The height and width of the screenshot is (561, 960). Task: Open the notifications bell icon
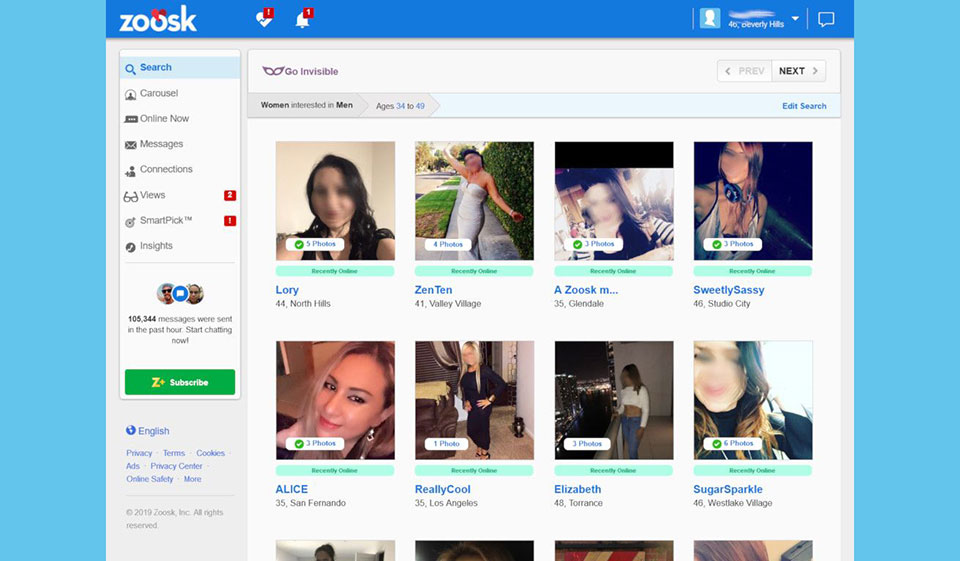302,19
